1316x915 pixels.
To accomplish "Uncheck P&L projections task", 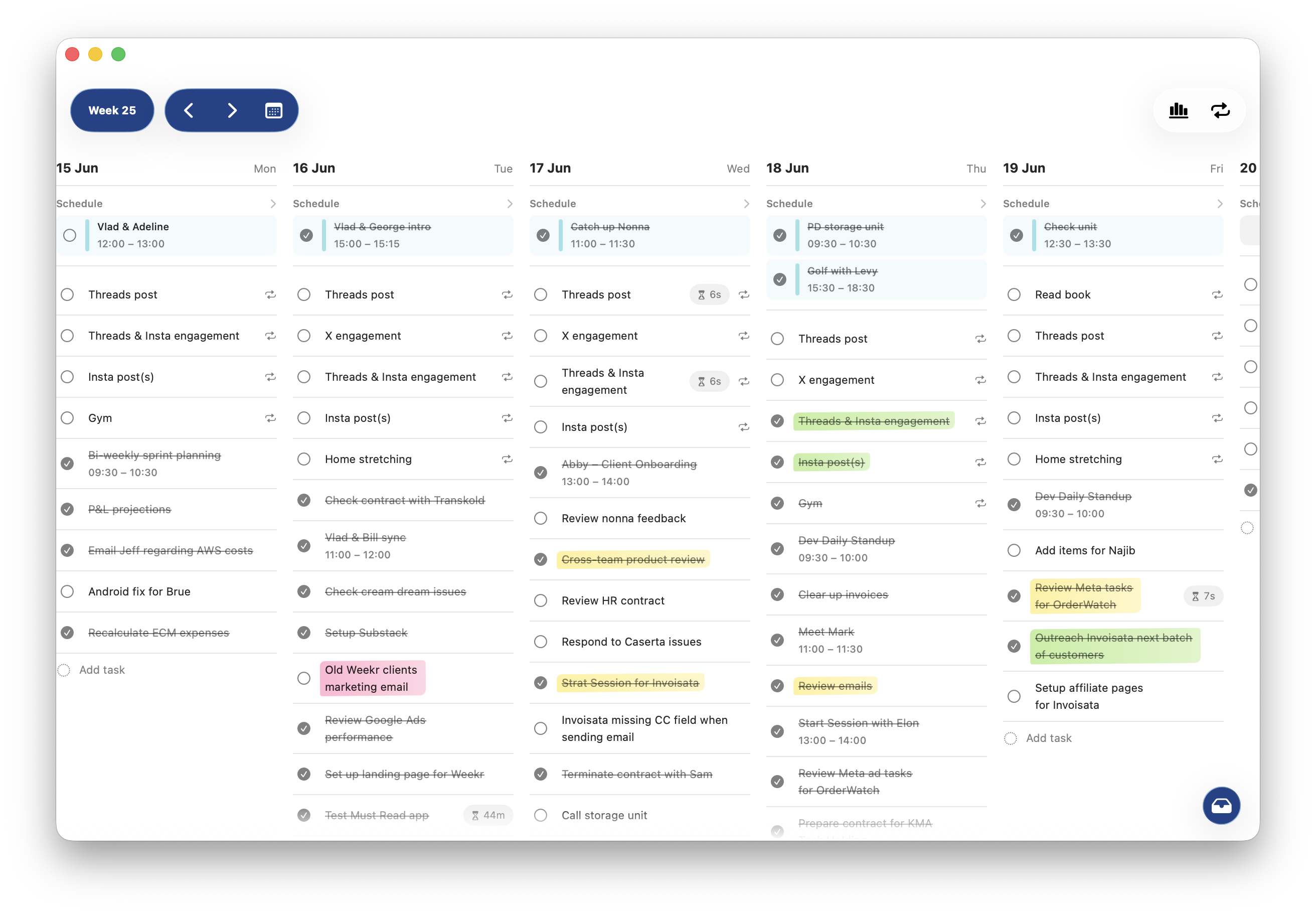I will (68, 509).
